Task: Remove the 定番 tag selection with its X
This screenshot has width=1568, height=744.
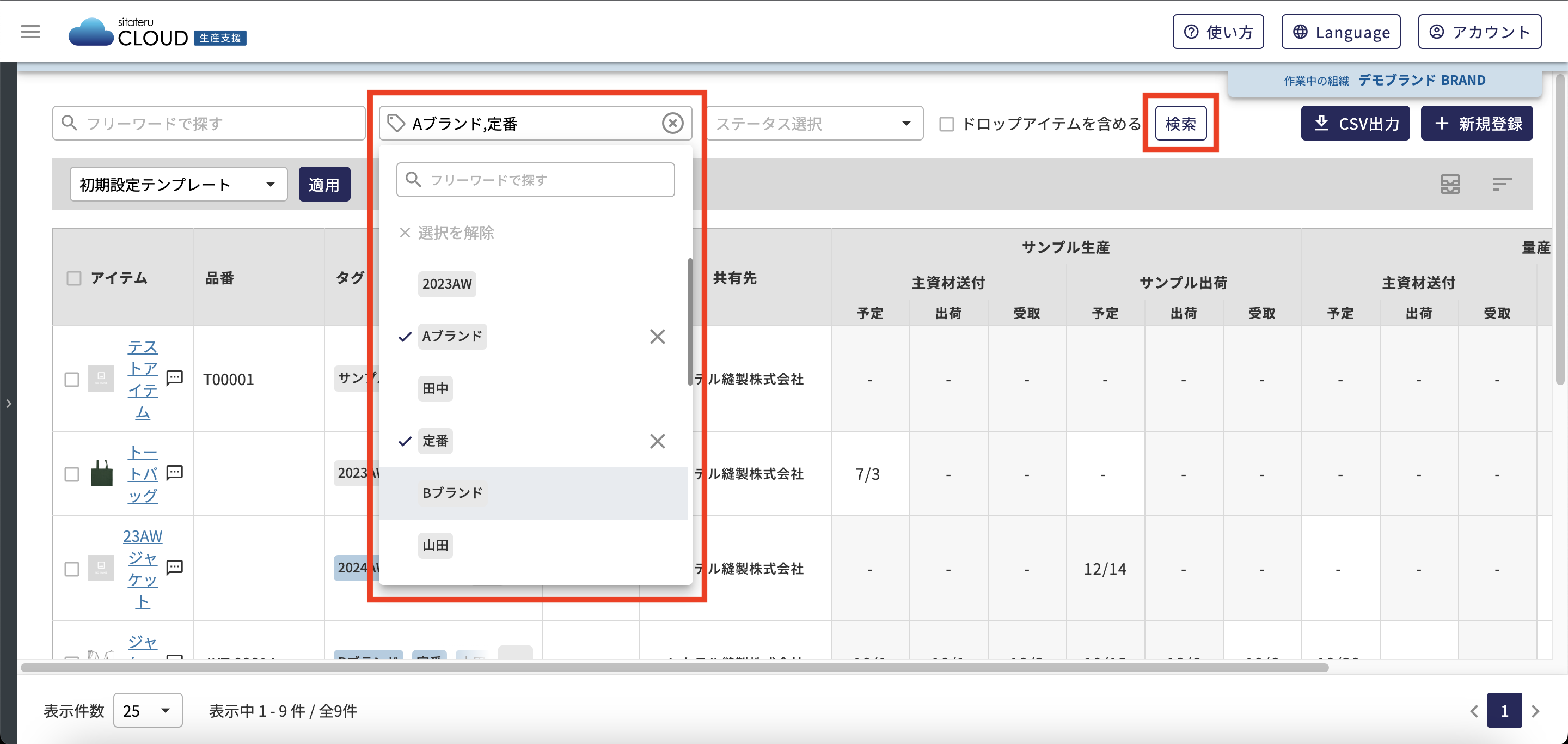Action: [657, 441]
